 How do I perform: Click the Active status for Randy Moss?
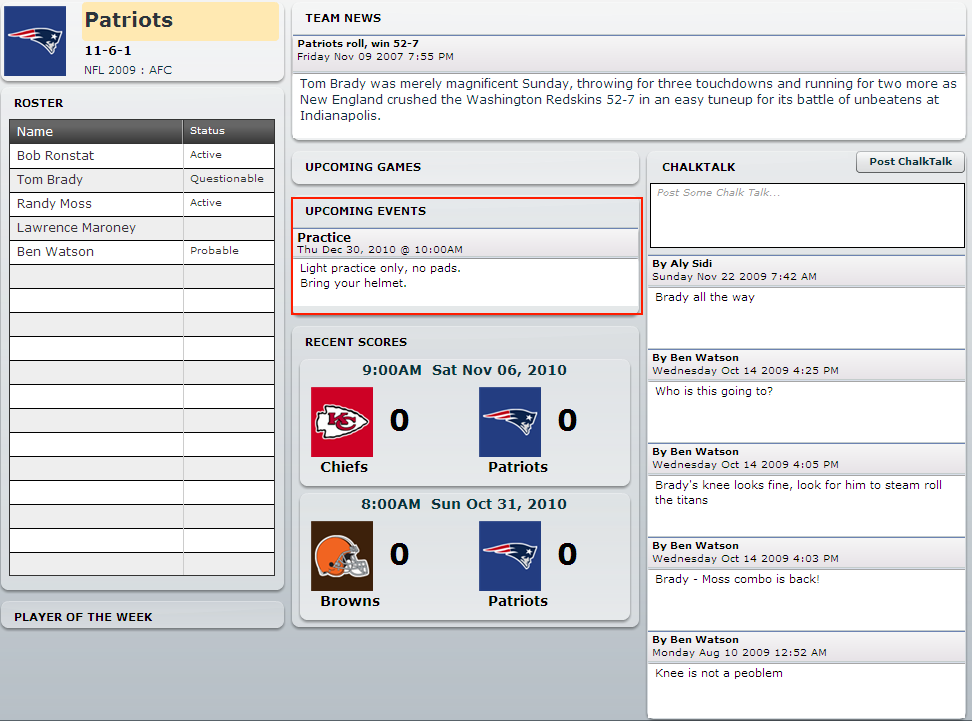tap(206, 202)
